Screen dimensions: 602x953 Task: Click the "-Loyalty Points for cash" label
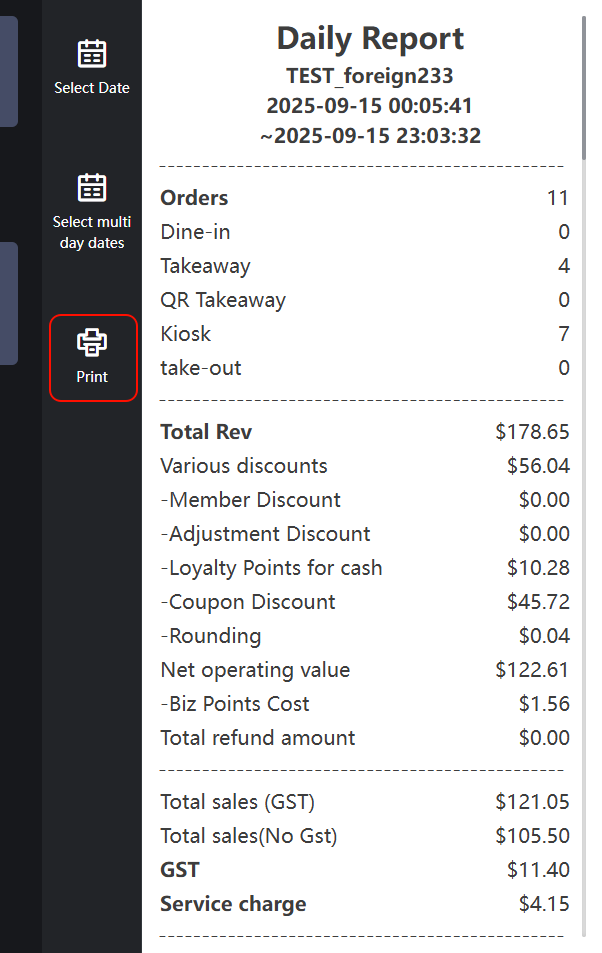click(271, 568)
